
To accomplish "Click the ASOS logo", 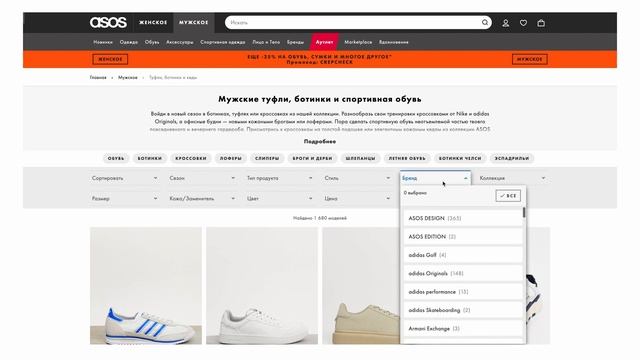I will click(108, 22).
